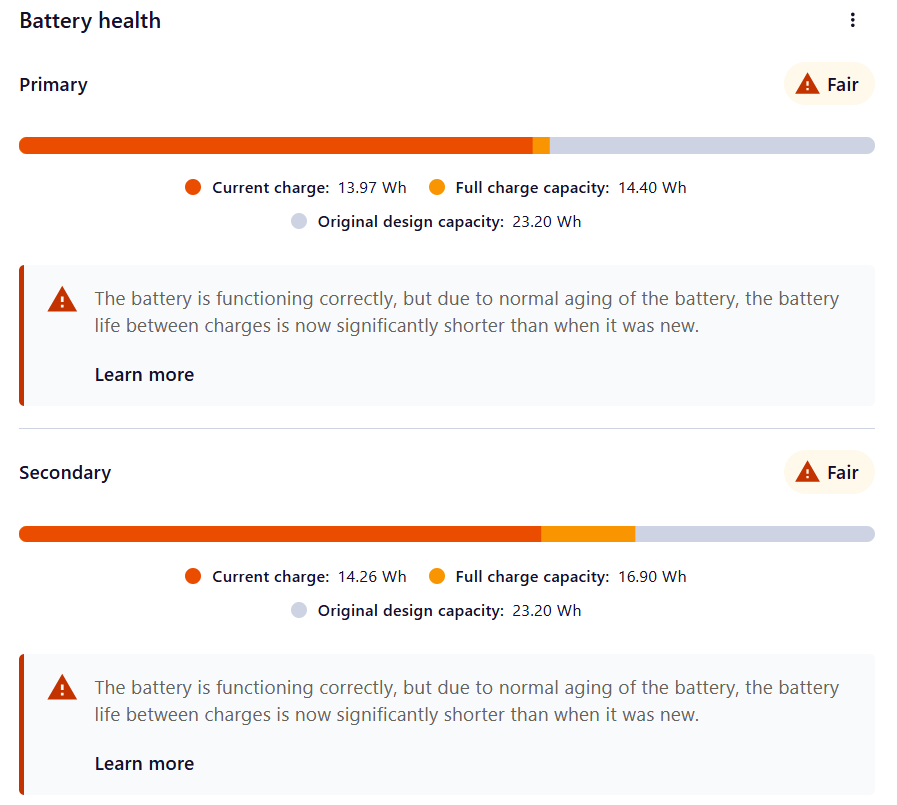
Task: Open the Battery health three-dot menu
Action: (852, 21)
